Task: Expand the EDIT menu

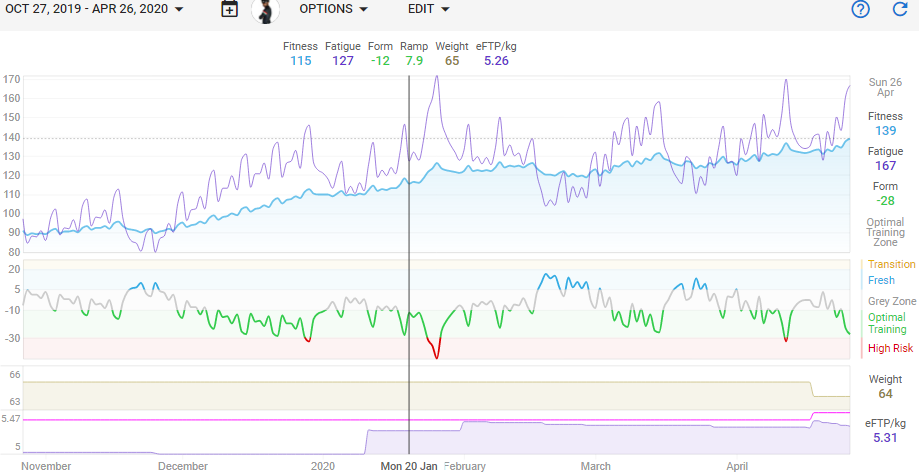Action: click(x=428, y=9)
